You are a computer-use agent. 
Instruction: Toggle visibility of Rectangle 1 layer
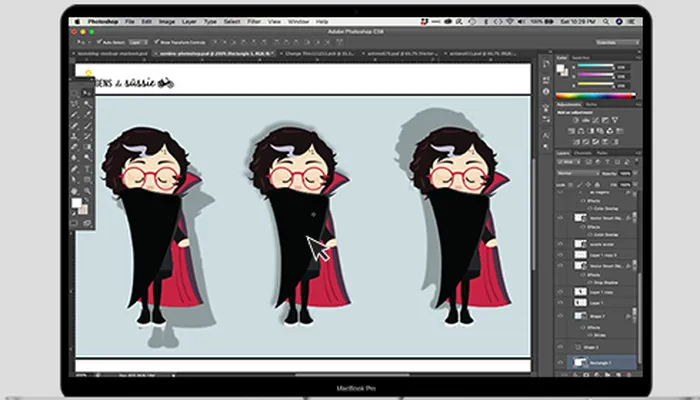pos(560,363)
